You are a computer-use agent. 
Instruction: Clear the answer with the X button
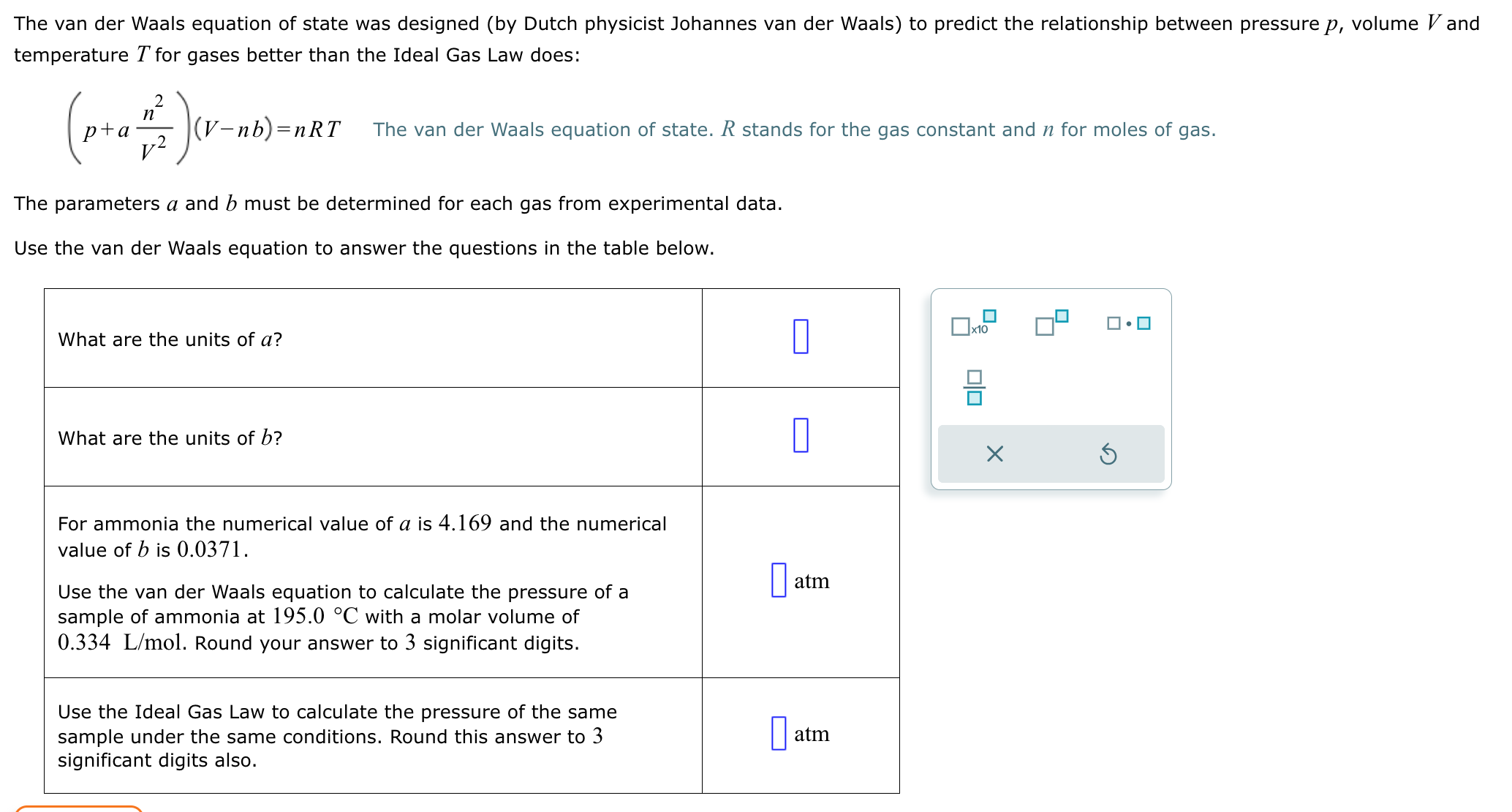[x=994, y=454]
